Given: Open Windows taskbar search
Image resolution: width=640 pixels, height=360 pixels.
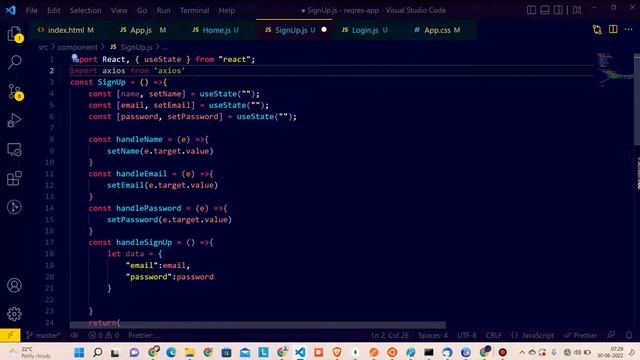Looking at the screenshot, I should point(98,352).
